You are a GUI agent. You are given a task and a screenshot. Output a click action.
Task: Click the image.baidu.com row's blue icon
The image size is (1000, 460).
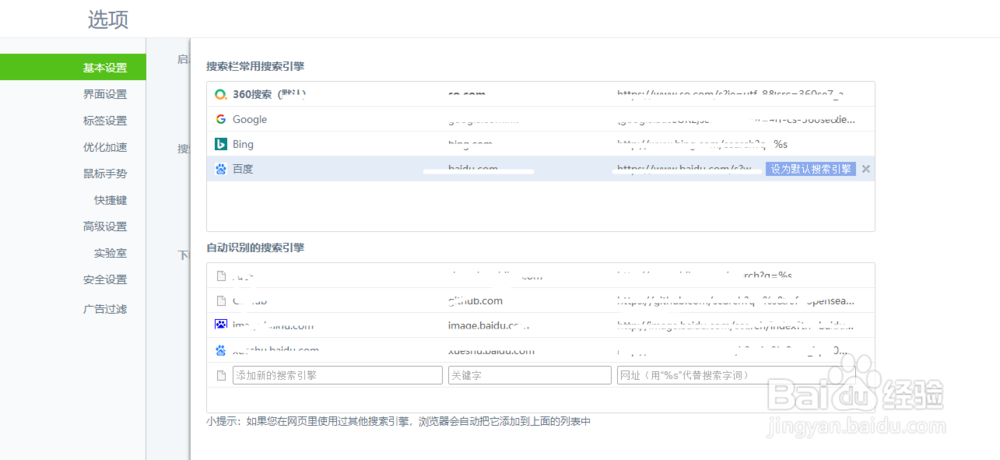pyautogui.click(x=221, y=325)
